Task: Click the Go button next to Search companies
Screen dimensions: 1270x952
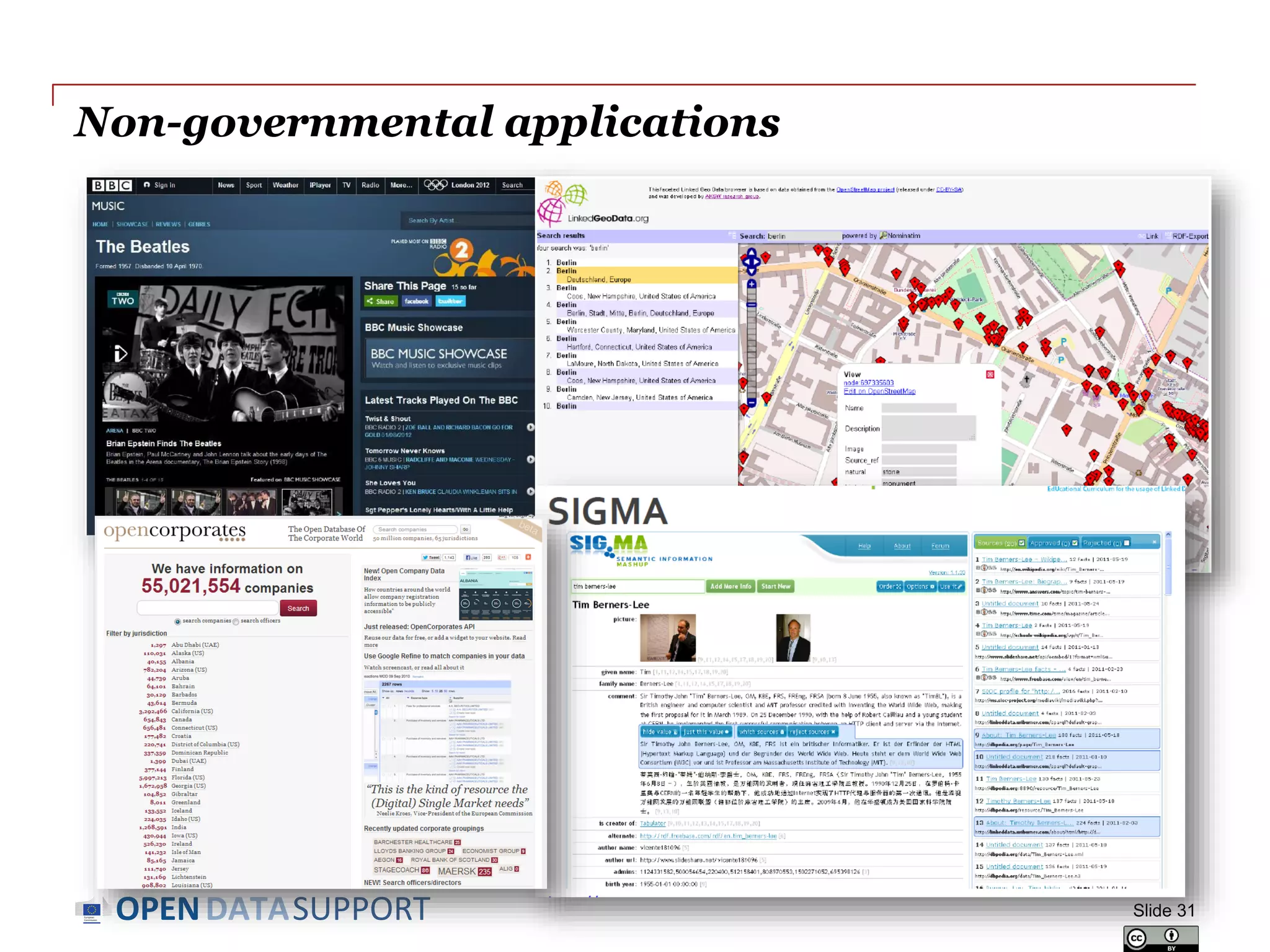Action: [x=466, y=529]
